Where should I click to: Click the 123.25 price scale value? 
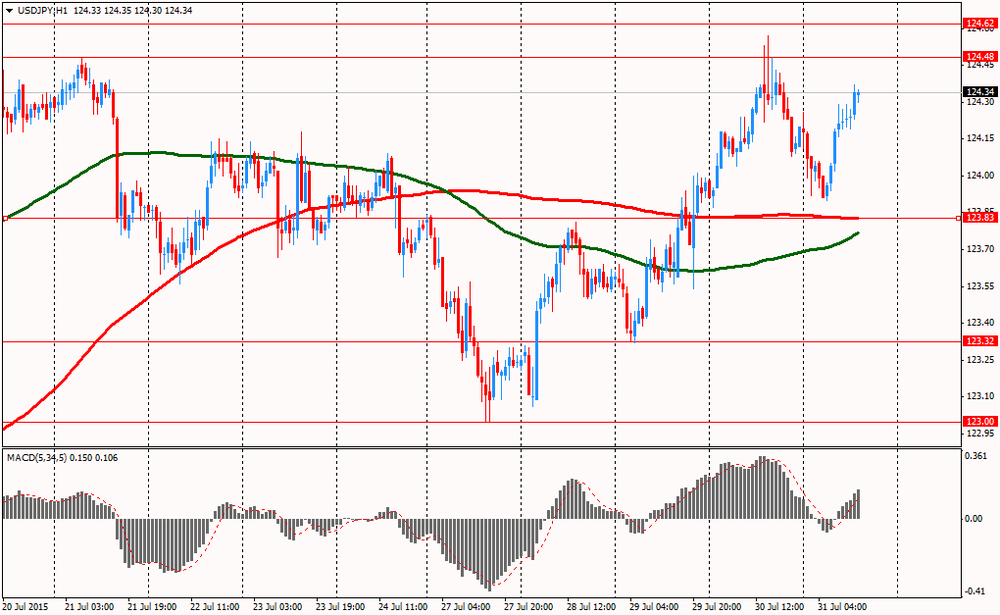pyautogui.click(x=980, y=360)
